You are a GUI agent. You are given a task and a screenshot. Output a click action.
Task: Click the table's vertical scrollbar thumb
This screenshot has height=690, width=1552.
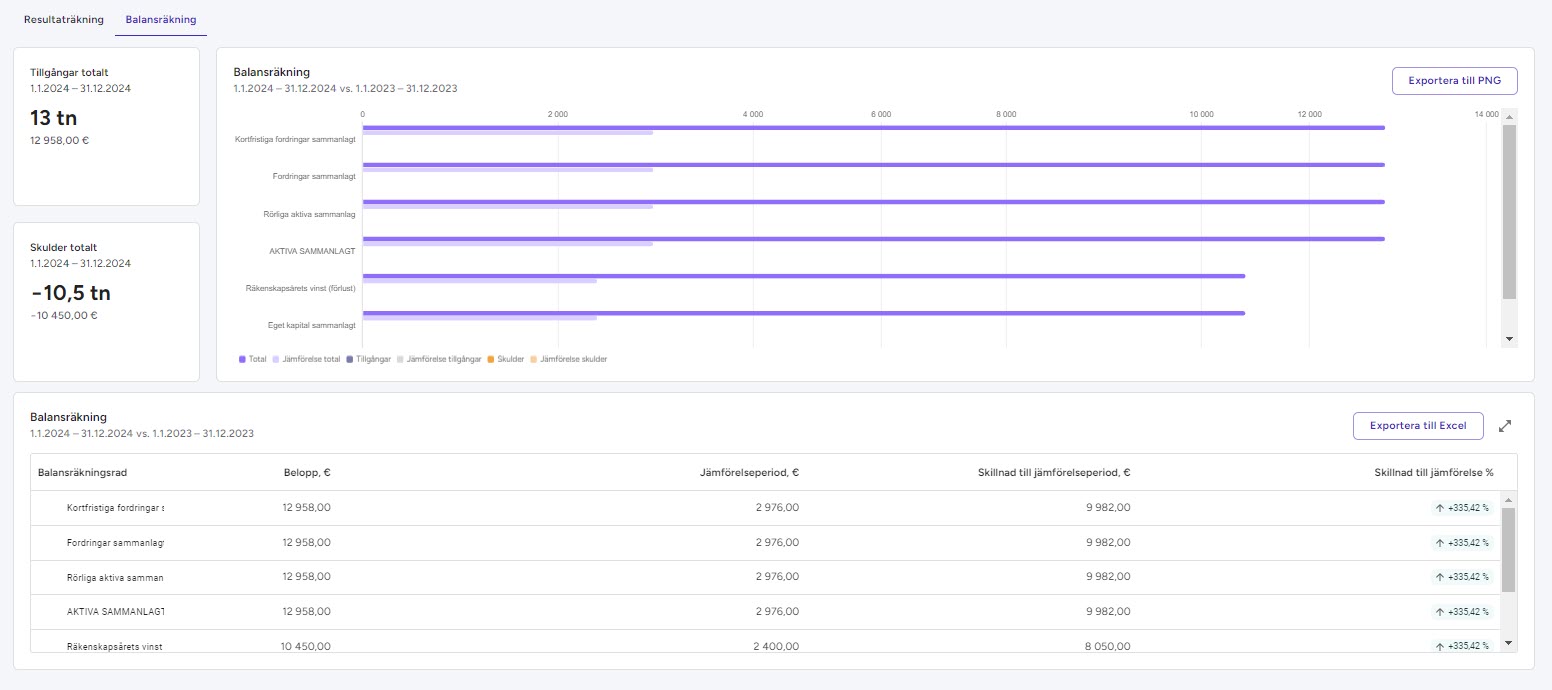click(x=1509, y=550)
